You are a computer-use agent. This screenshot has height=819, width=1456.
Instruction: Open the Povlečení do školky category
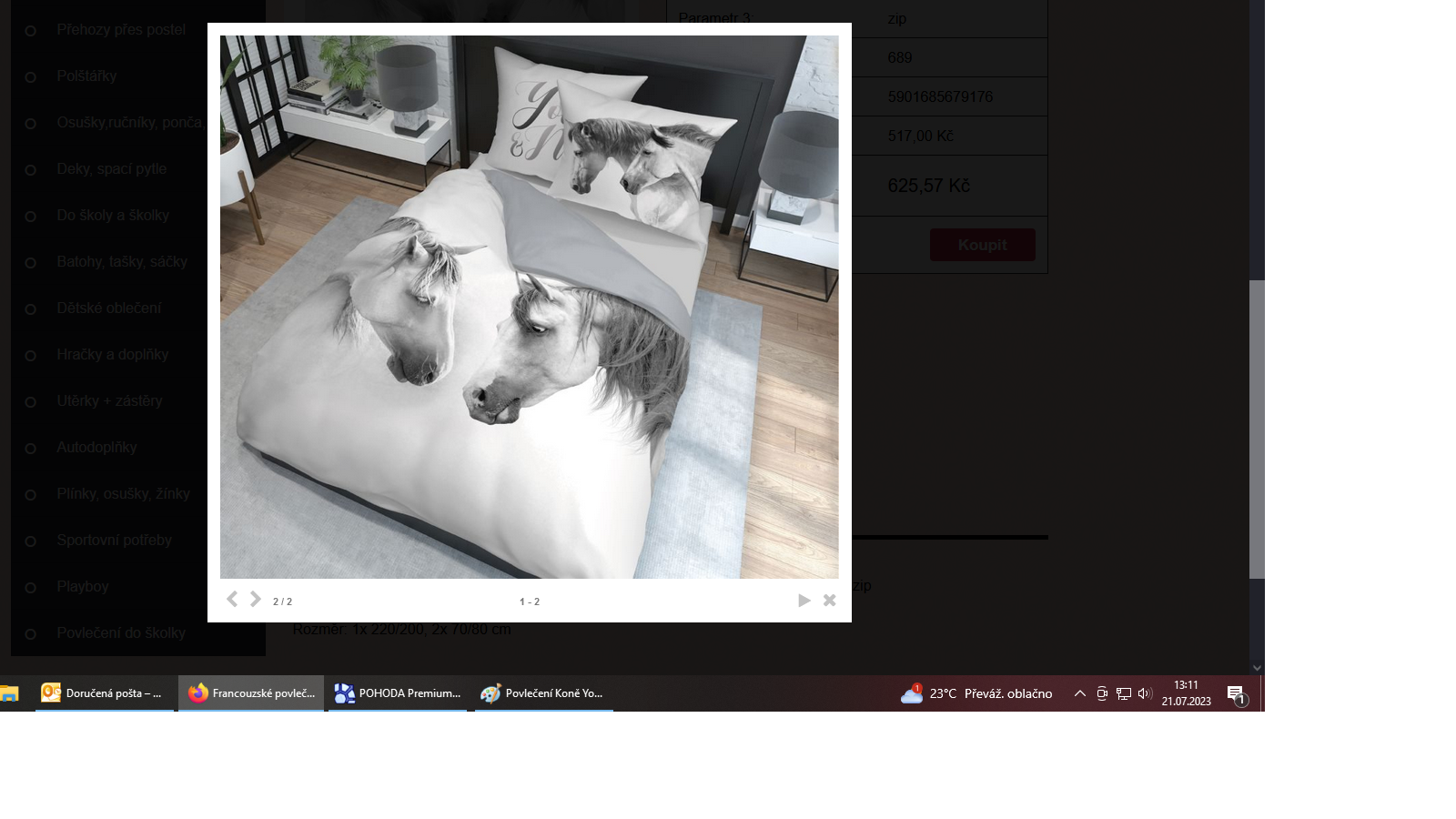click(x=121, y=632)
